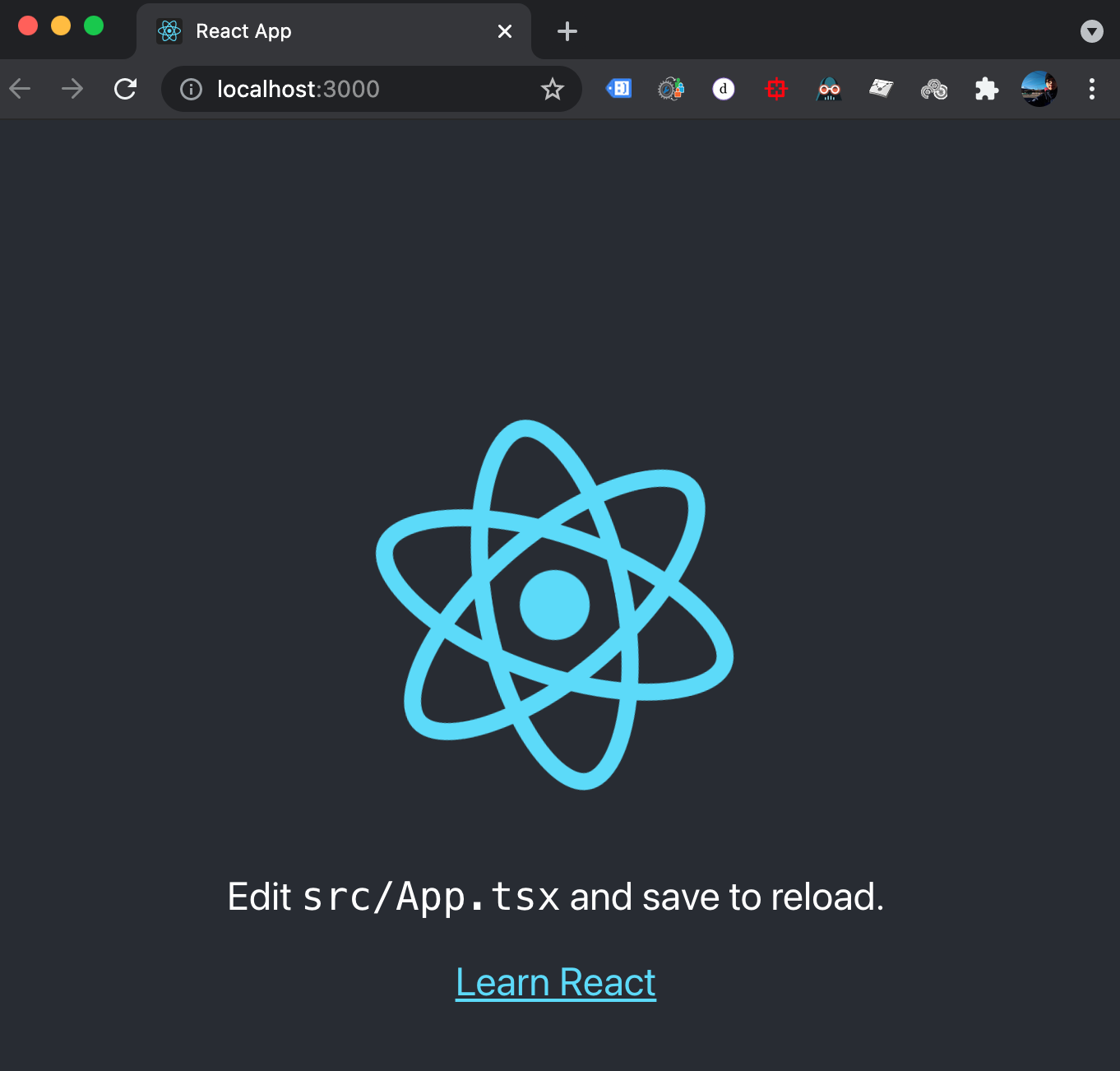Open the red crosshair extension

pyautogui.click(x=776, y=88)
